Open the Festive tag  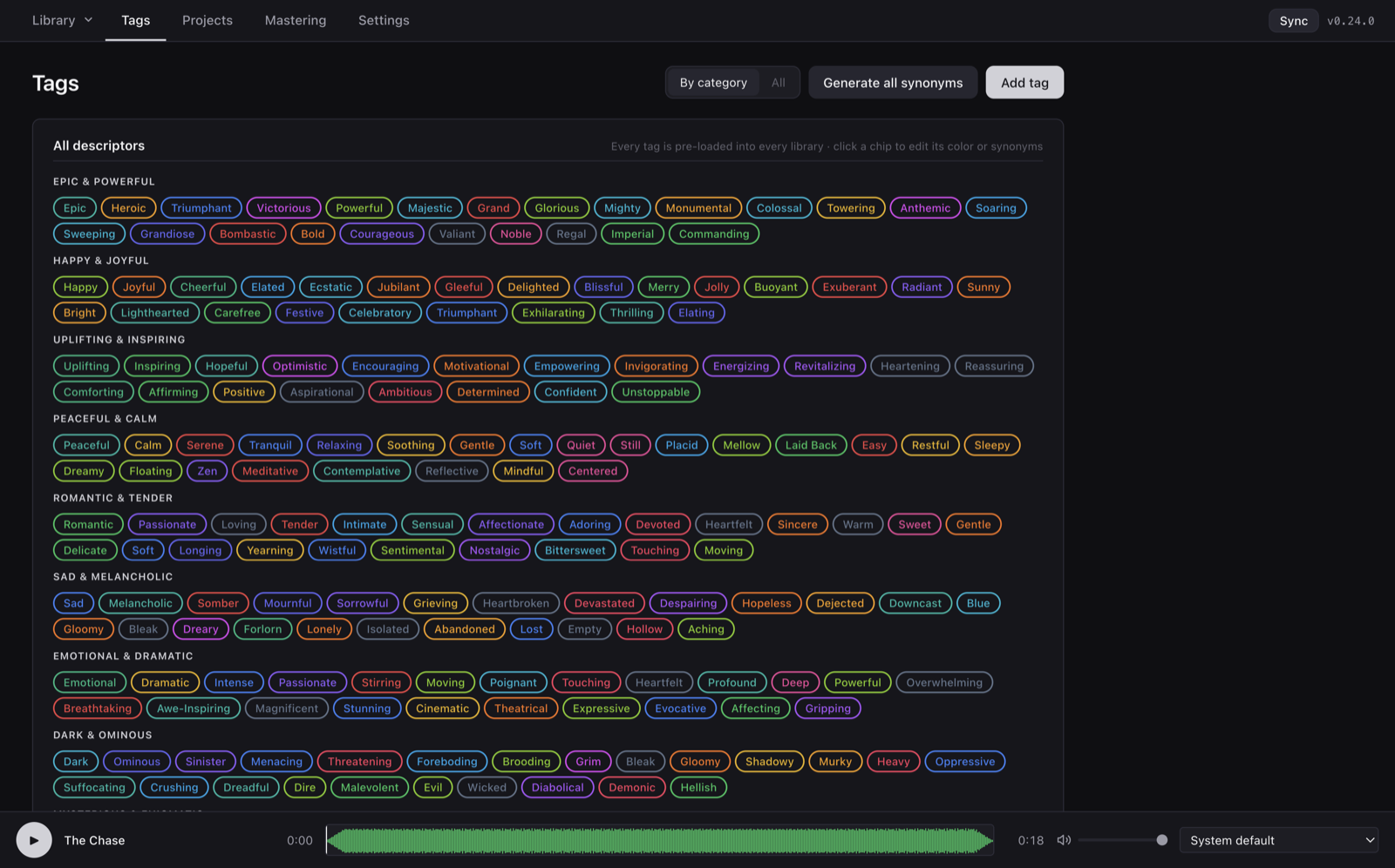click(x=304, y=313)
